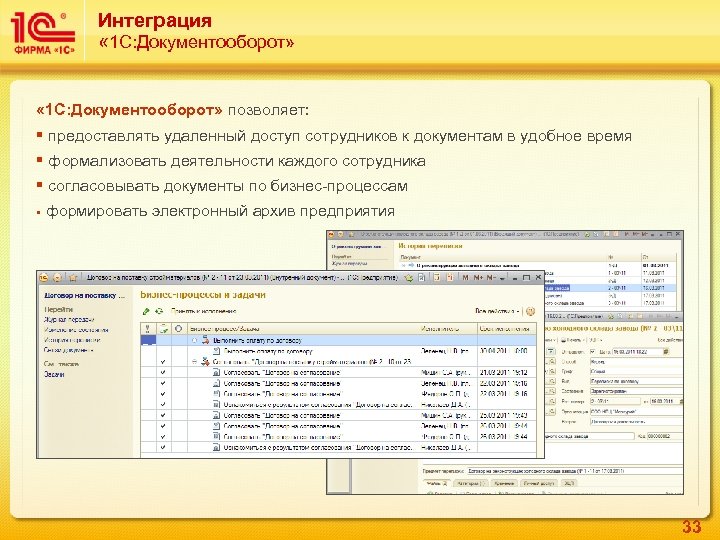Viewport: 720px width, 540px height.
Task: Select the last Ознакомиться с результатом согласования row
Action: 338,447
